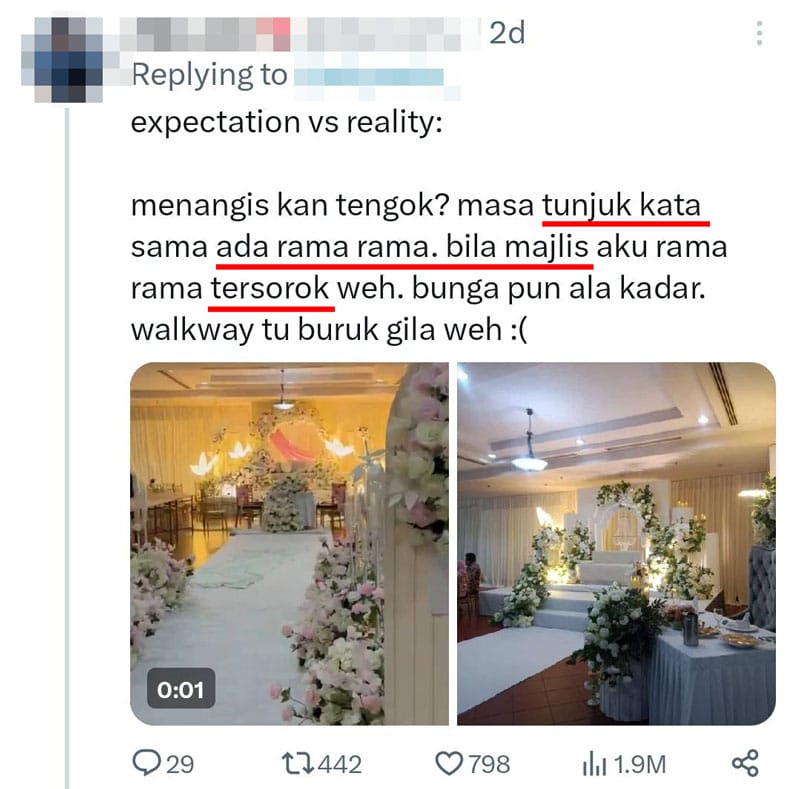The height and width of the screenshot is (789, 800).
Task: Click the 2d timestamp
Action: [507, 33]
